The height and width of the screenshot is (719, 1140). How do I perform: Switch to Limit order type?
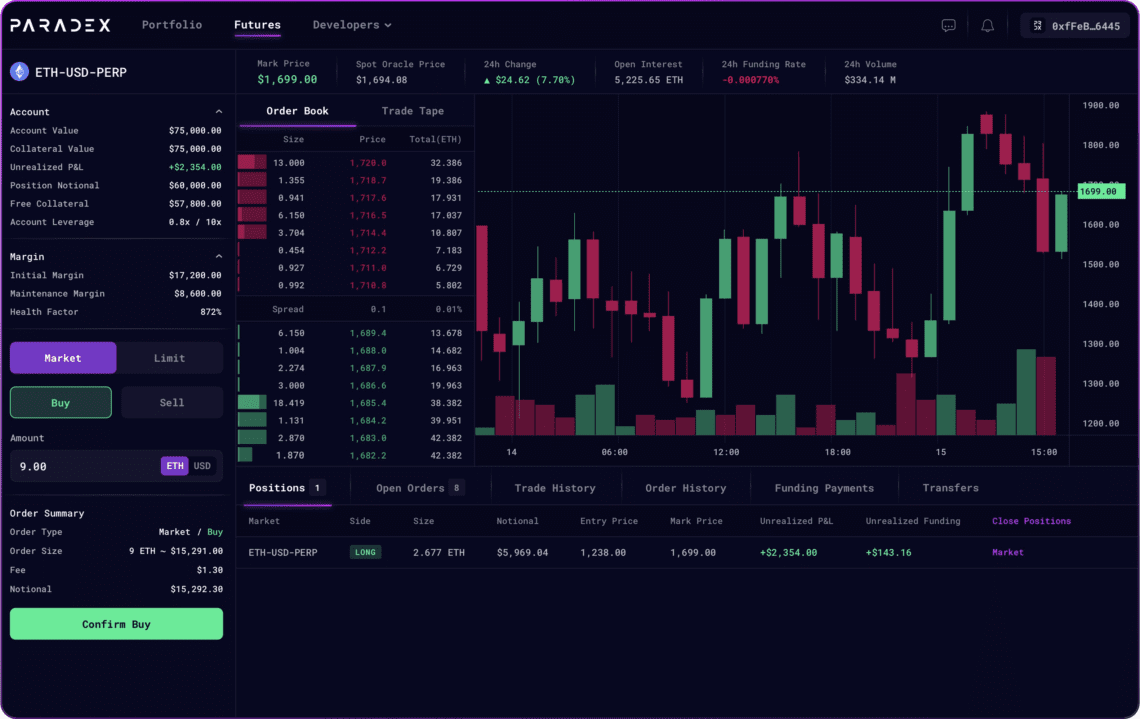(169, 358)
